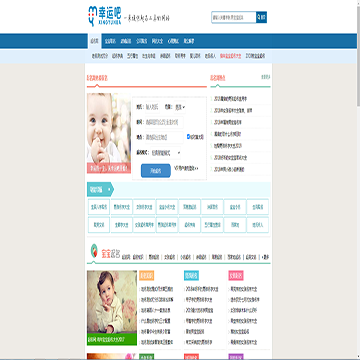Open the last article in the hot list
Viewport: 360px width, 360px height.
point(229,169)
